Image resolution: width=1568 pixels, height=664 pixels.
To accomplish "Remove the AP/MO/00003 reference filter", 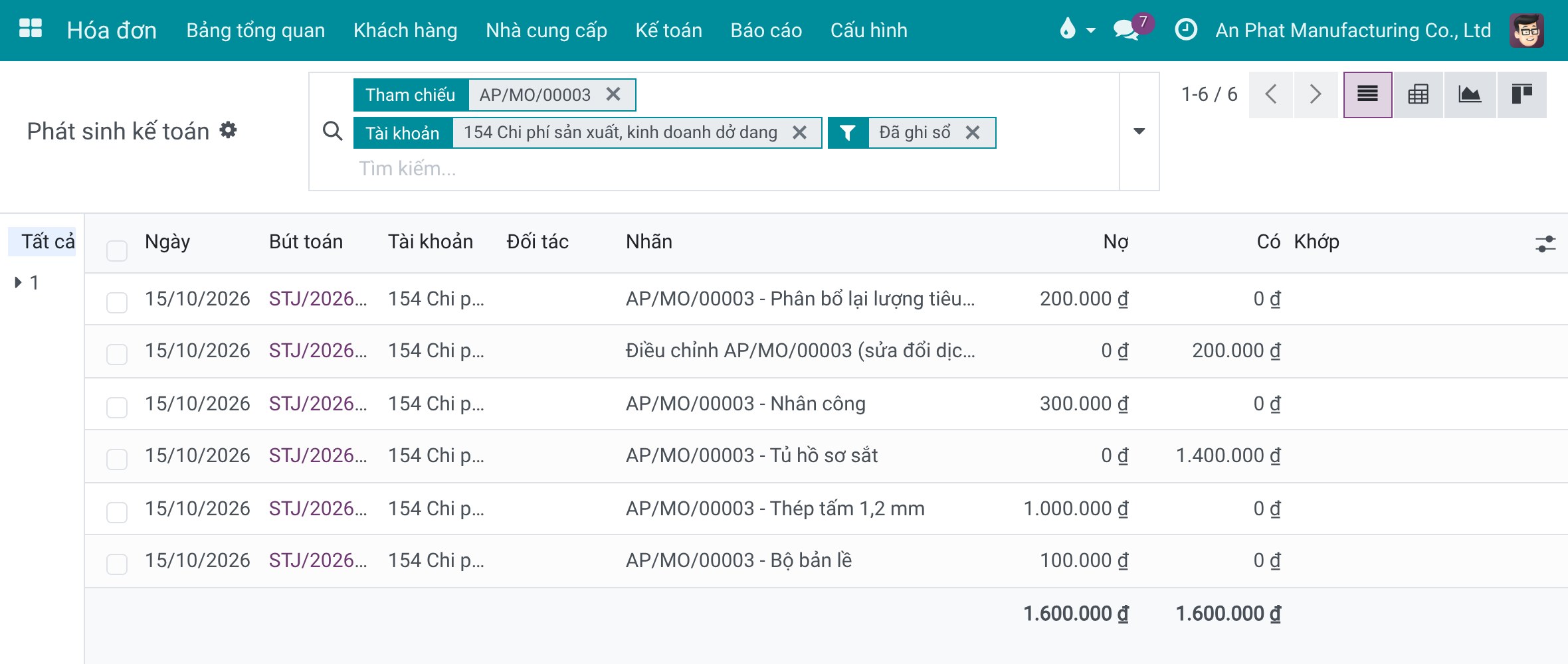I will [x=613, y=94].
